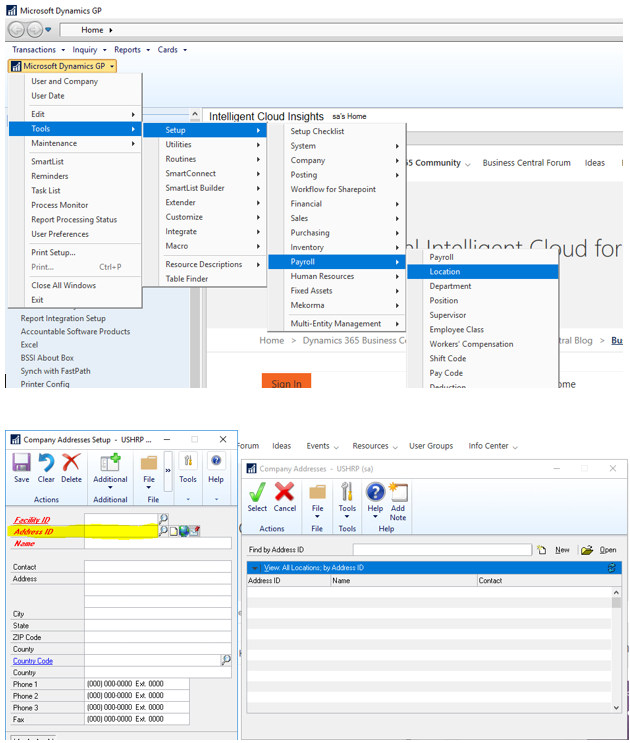Click the Tools icon in Company Addresses Setup
Viewport: 630px width, 743px height.
[x=188, y=461]
